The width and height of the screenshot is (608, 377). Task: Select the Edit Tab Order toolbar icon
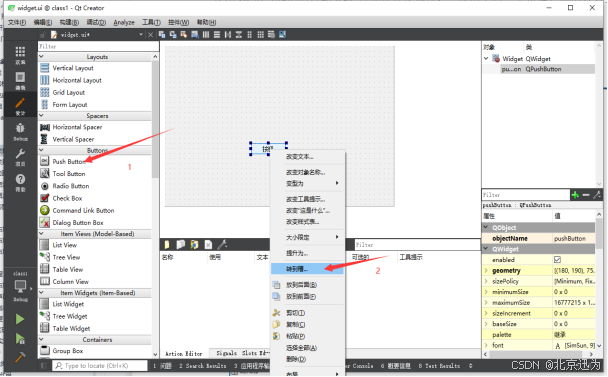coord(195,35)
